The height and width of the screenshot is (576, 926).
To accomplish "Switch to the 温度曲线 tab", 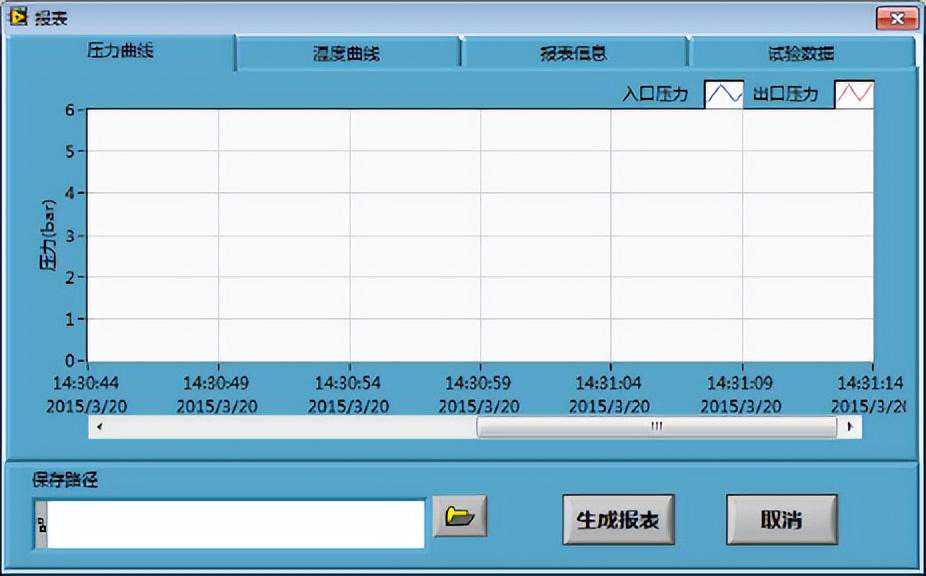I will point(347,54).
